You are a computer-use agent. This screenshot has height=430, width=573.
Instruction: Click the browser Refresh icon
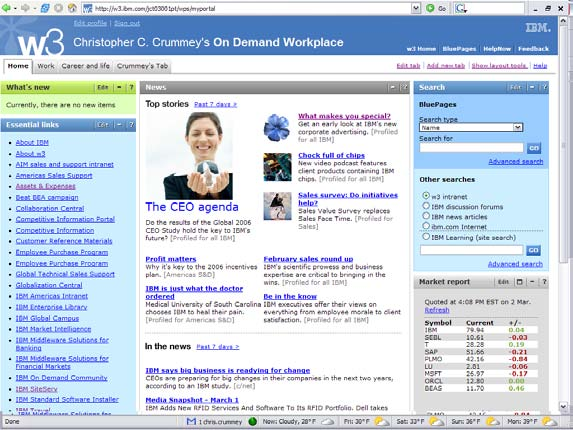45,8
